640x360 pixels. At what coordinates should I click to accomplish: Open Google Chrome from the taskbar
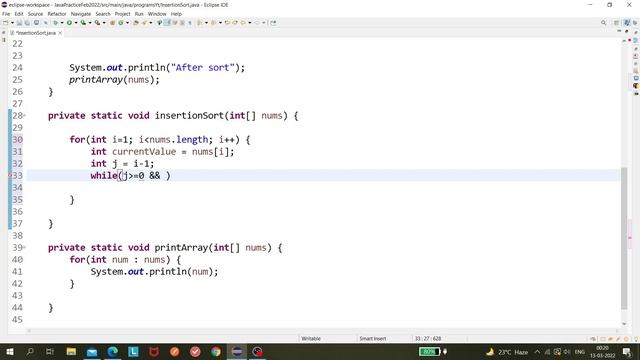(216, 351)
